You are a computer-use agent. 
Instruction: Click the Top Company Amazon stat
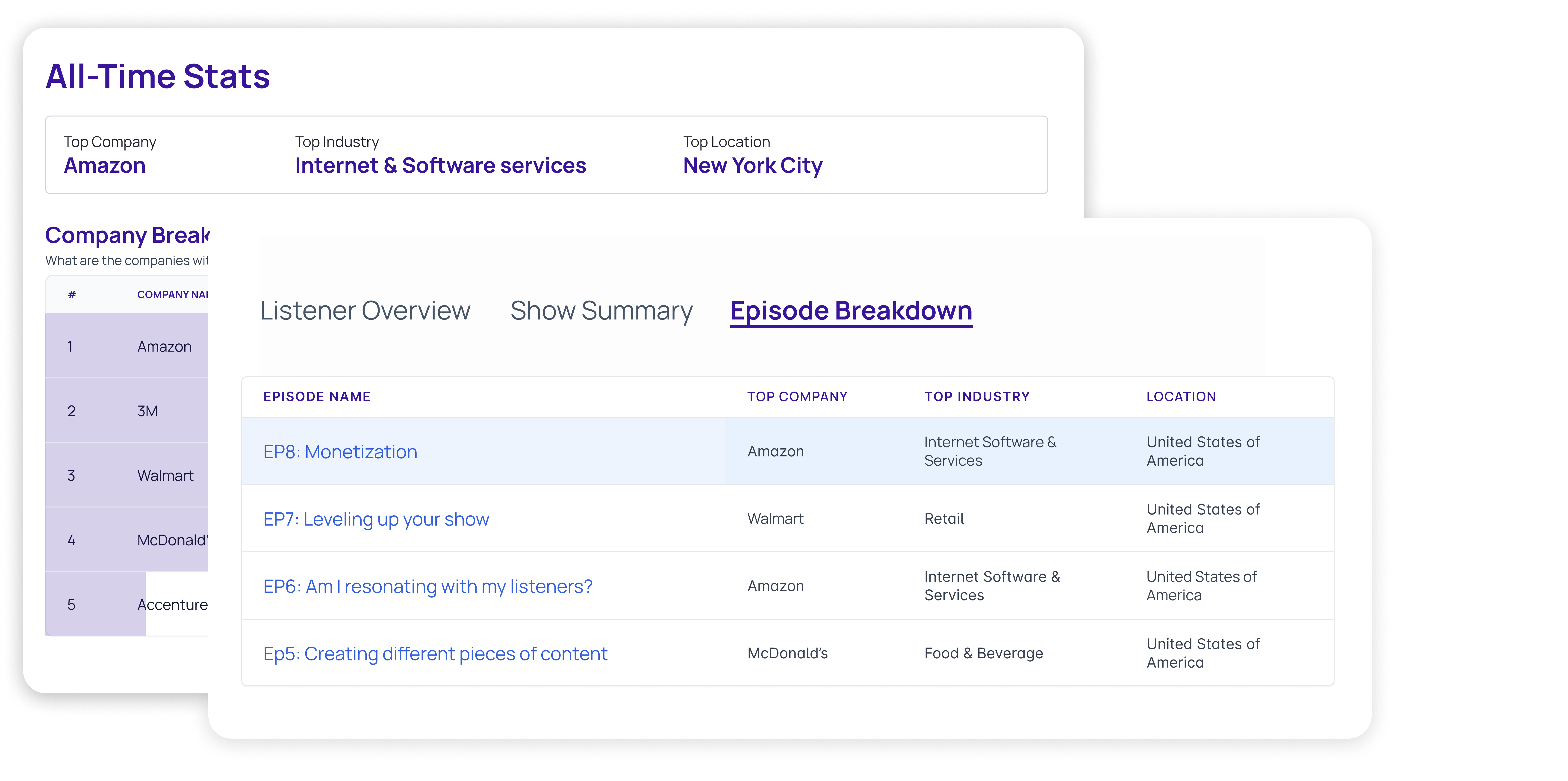pyautogui.click(x=105, y=166)
